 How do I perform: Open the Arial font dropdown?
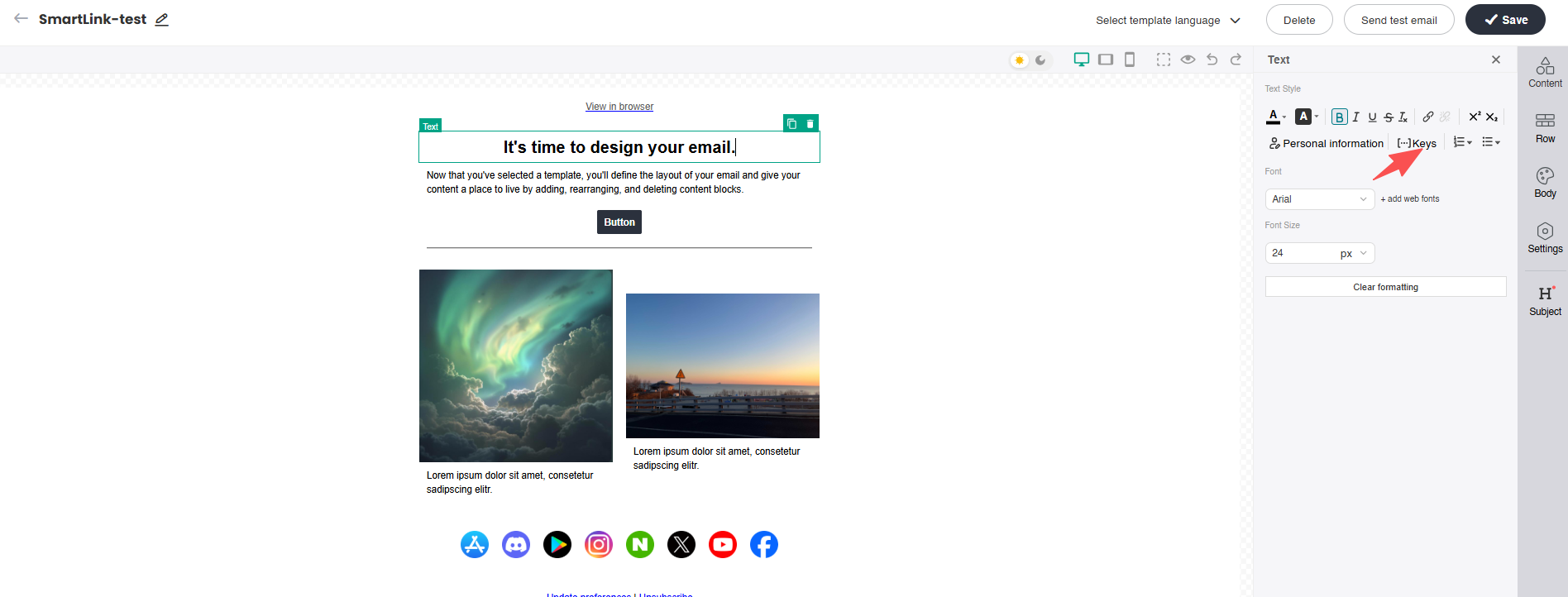[1320, 199]
